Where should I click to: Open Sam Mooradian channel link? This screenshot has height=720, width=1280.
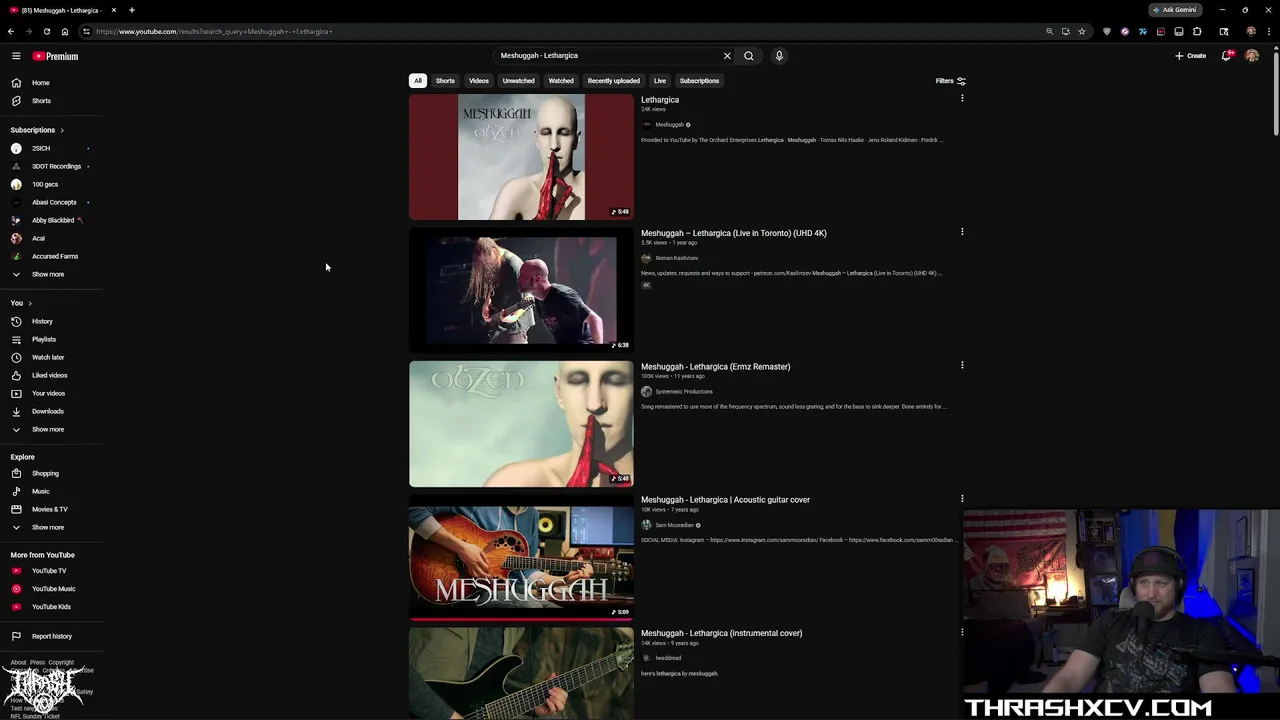tap(674, 525)
